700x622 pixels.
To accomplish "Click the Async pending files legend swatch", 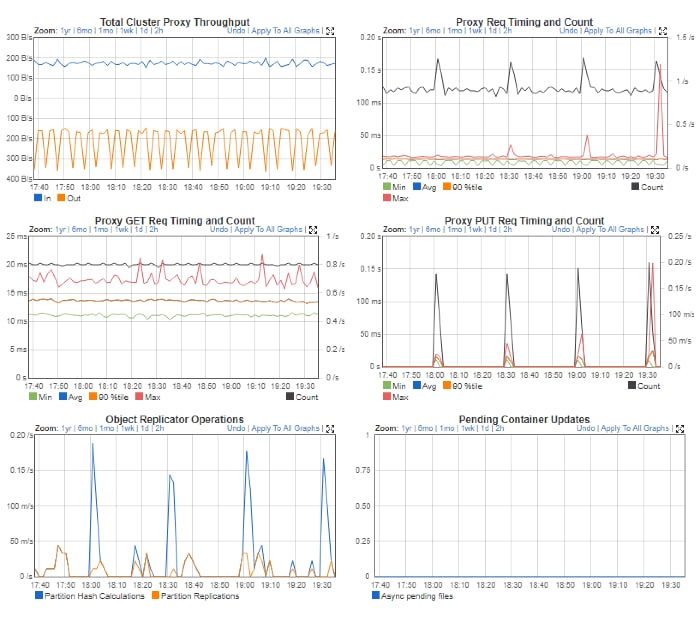I will click(x=376, y=595).
